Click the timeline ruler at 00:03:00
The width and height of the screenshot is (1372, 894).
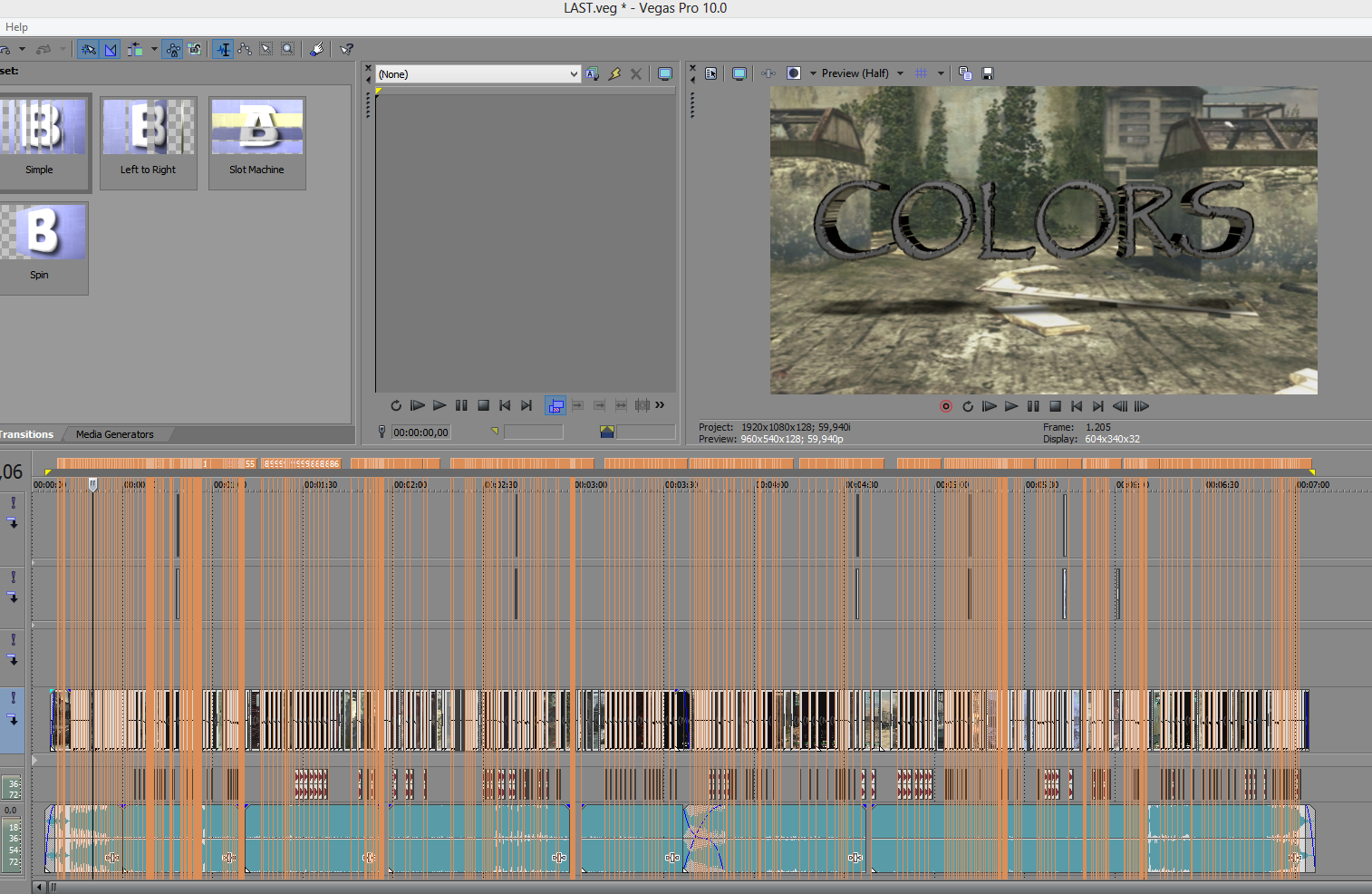(x=591, y=485)
